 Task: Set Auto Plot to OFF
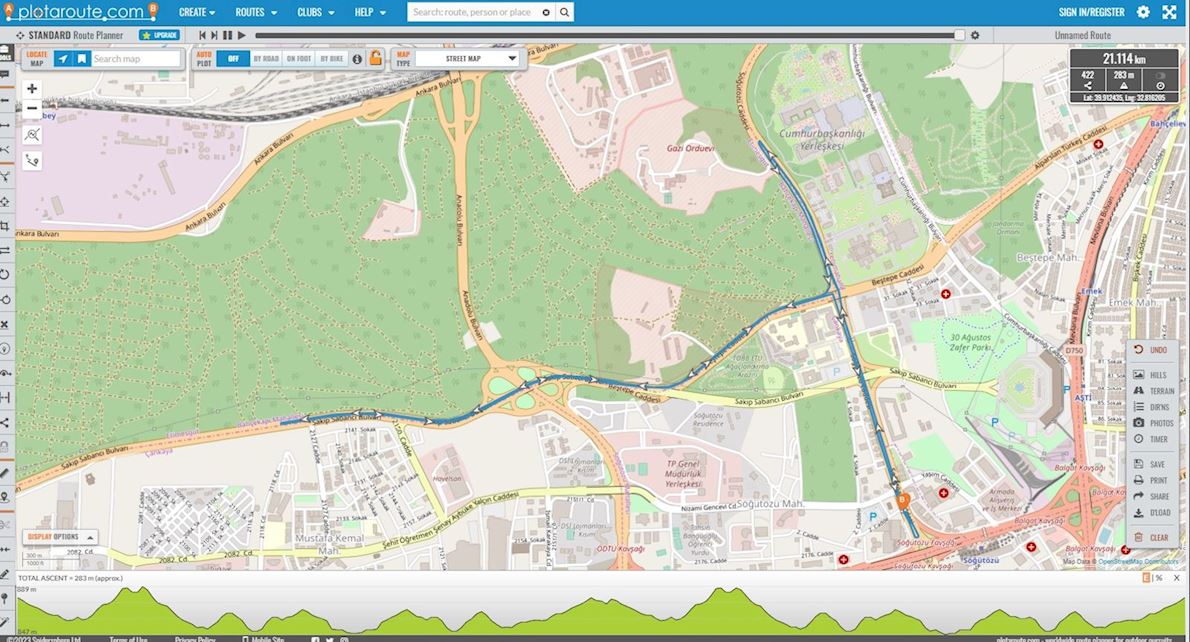tap(233, 58)
